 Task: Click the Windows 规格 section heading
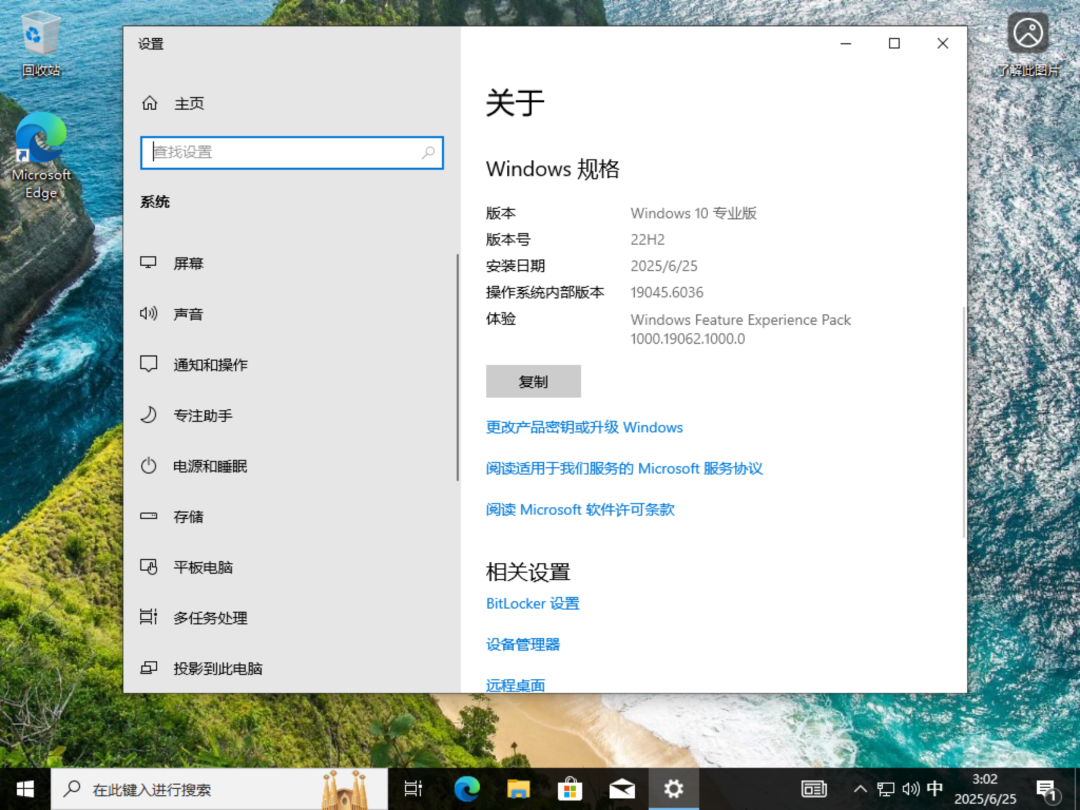pyautogui.click(x=552, y=169)
